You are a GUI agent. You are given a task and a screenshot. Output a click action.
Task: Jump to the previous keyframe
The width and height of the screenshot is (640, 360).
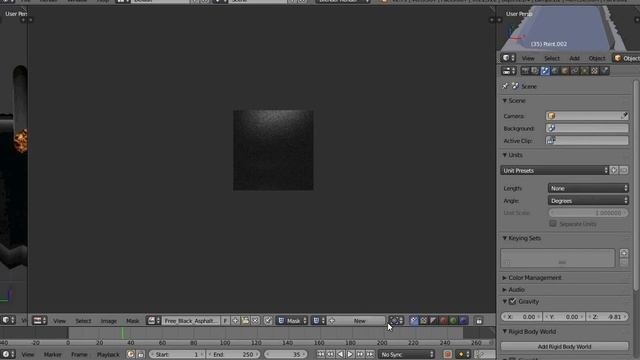point(330,354)
